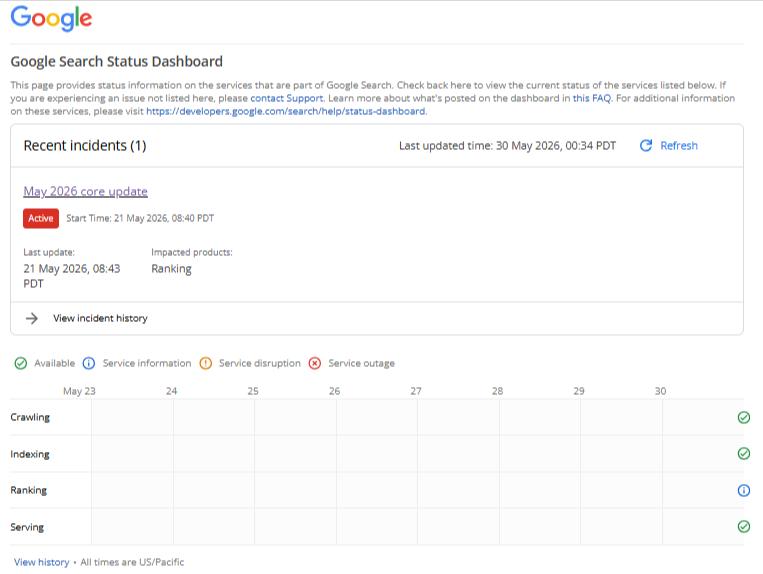Open the View history link at bottom
The height and width of the screenshot is (574, 763).
tap(41, 562)
